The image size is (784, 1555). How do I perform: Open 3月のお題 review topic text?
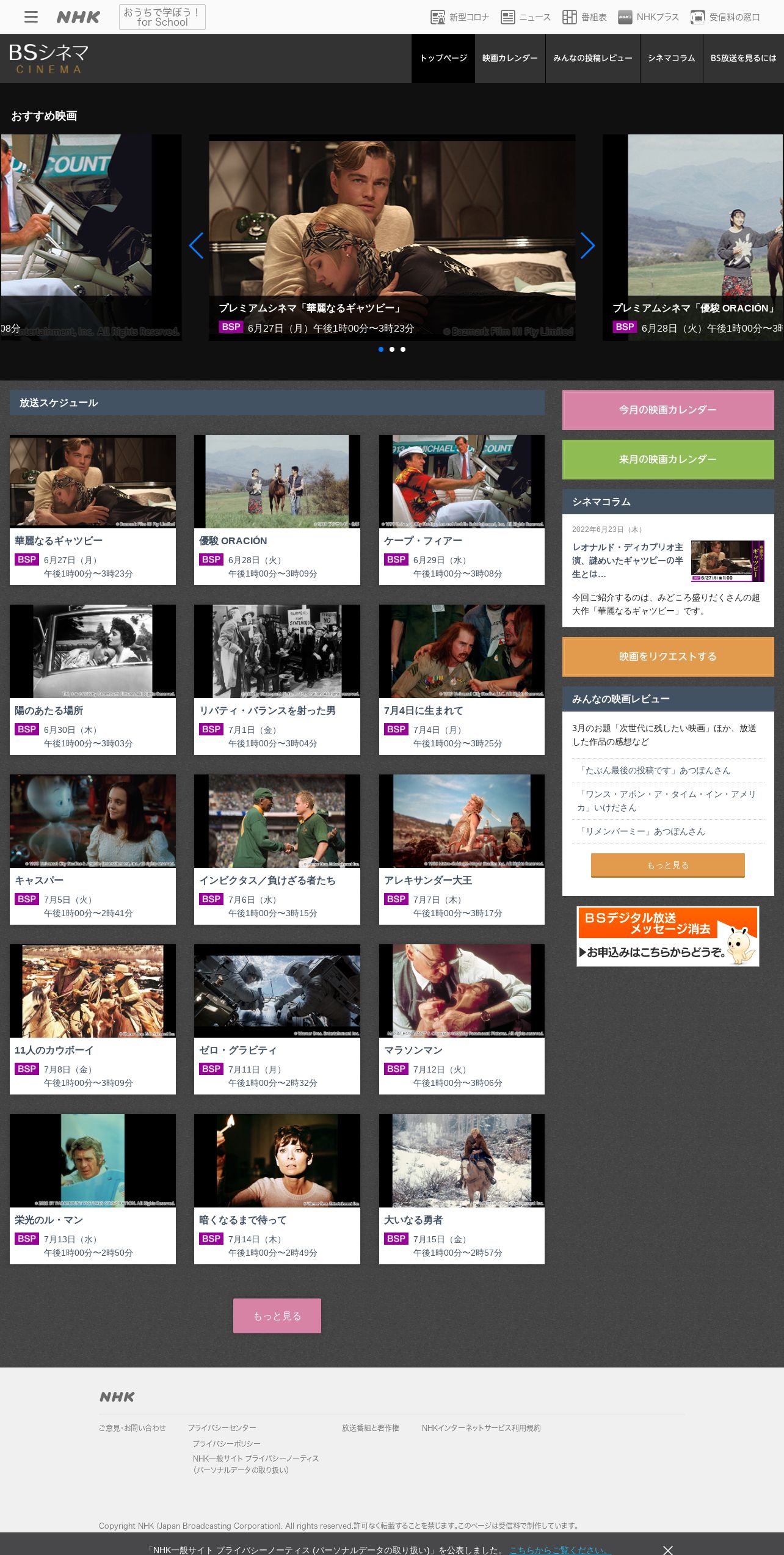(x=664, y=735)
